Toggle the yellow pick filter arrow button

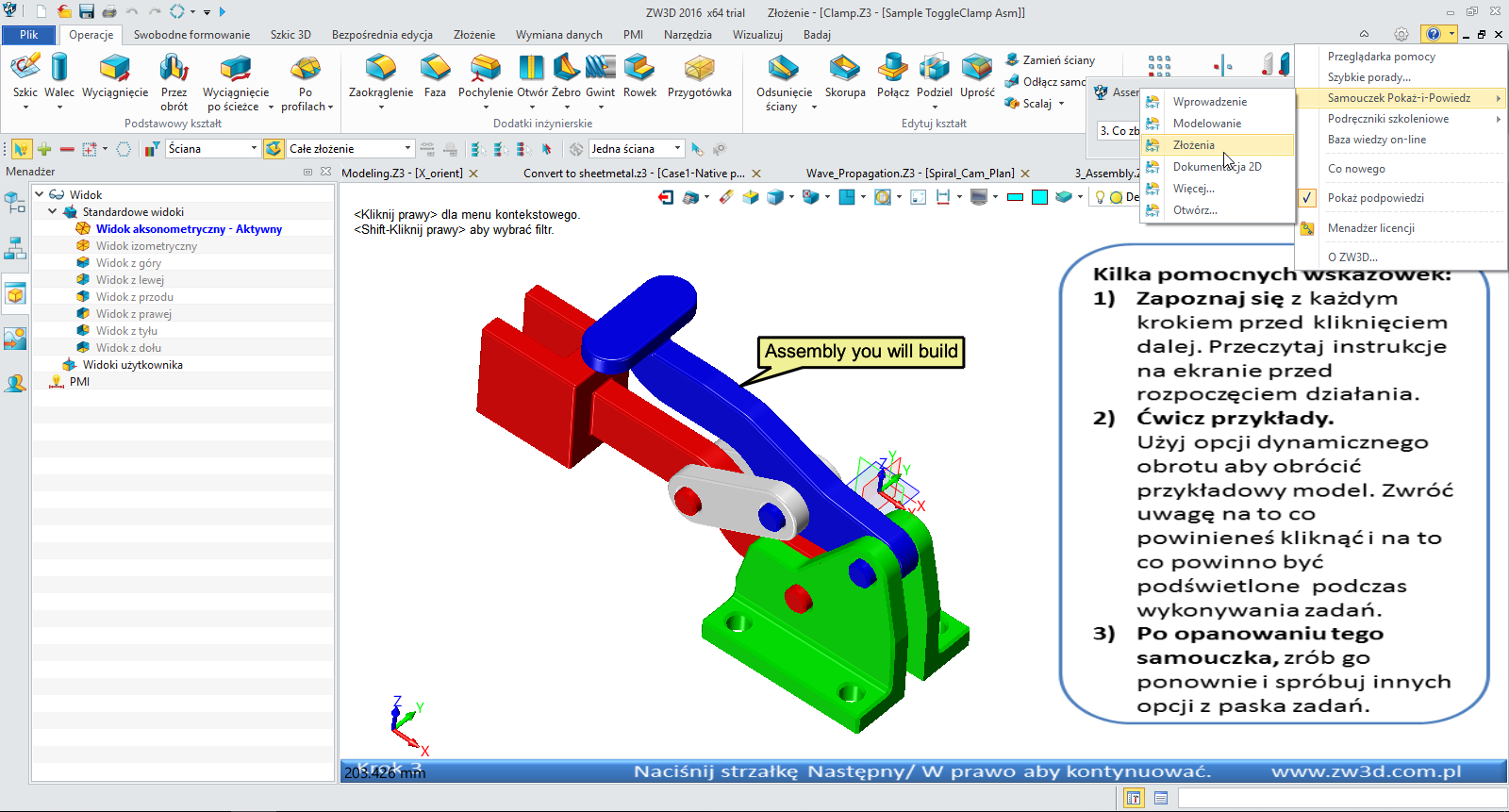point(21,149)
